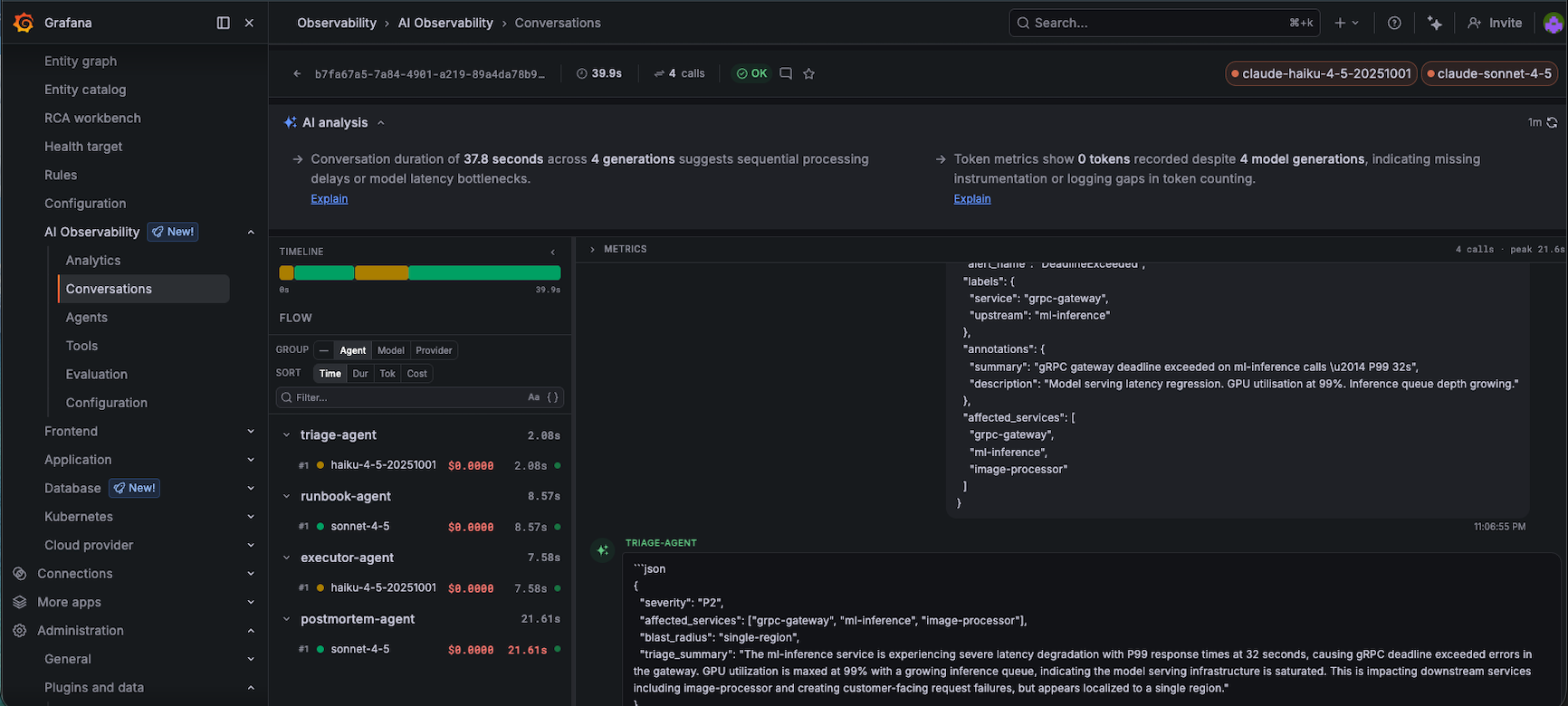Click the Connections sidebar icon
The width and height of the screenshot is (1568, 706).
20,573
